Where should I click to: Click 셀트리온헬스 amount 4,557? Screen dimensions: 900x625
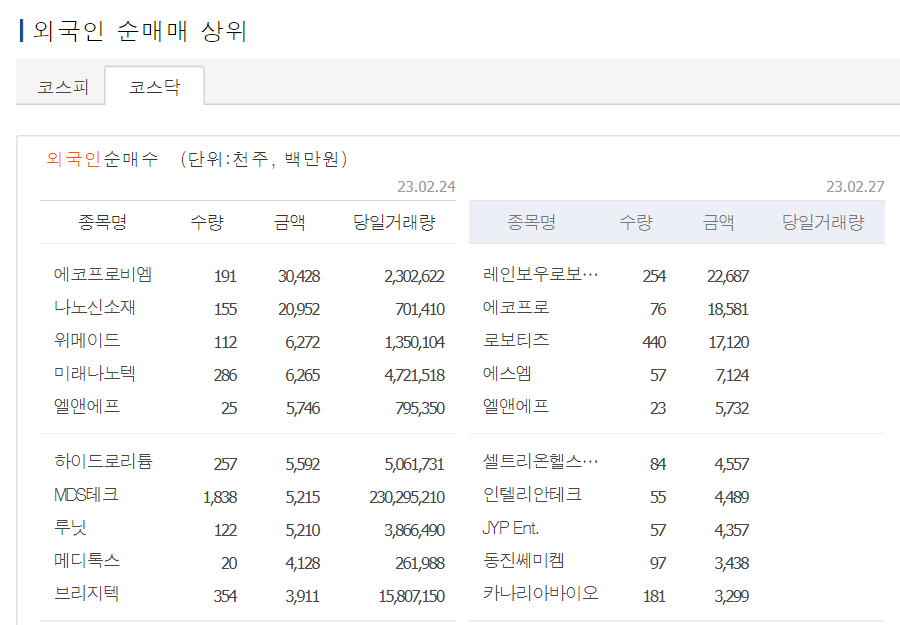coord(731,464)
